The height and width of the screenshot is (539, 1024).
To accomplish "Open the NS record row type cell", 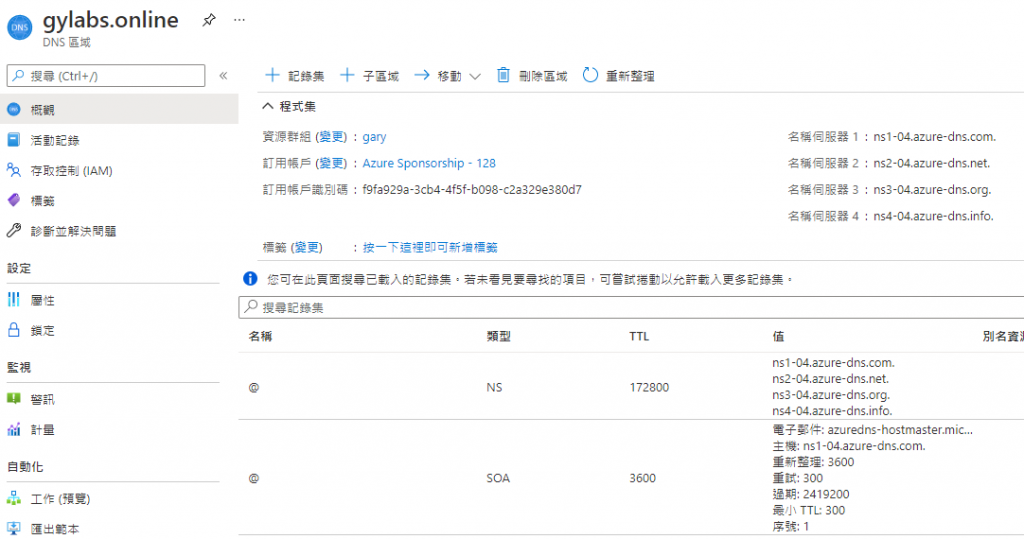I will pos(494,387).
